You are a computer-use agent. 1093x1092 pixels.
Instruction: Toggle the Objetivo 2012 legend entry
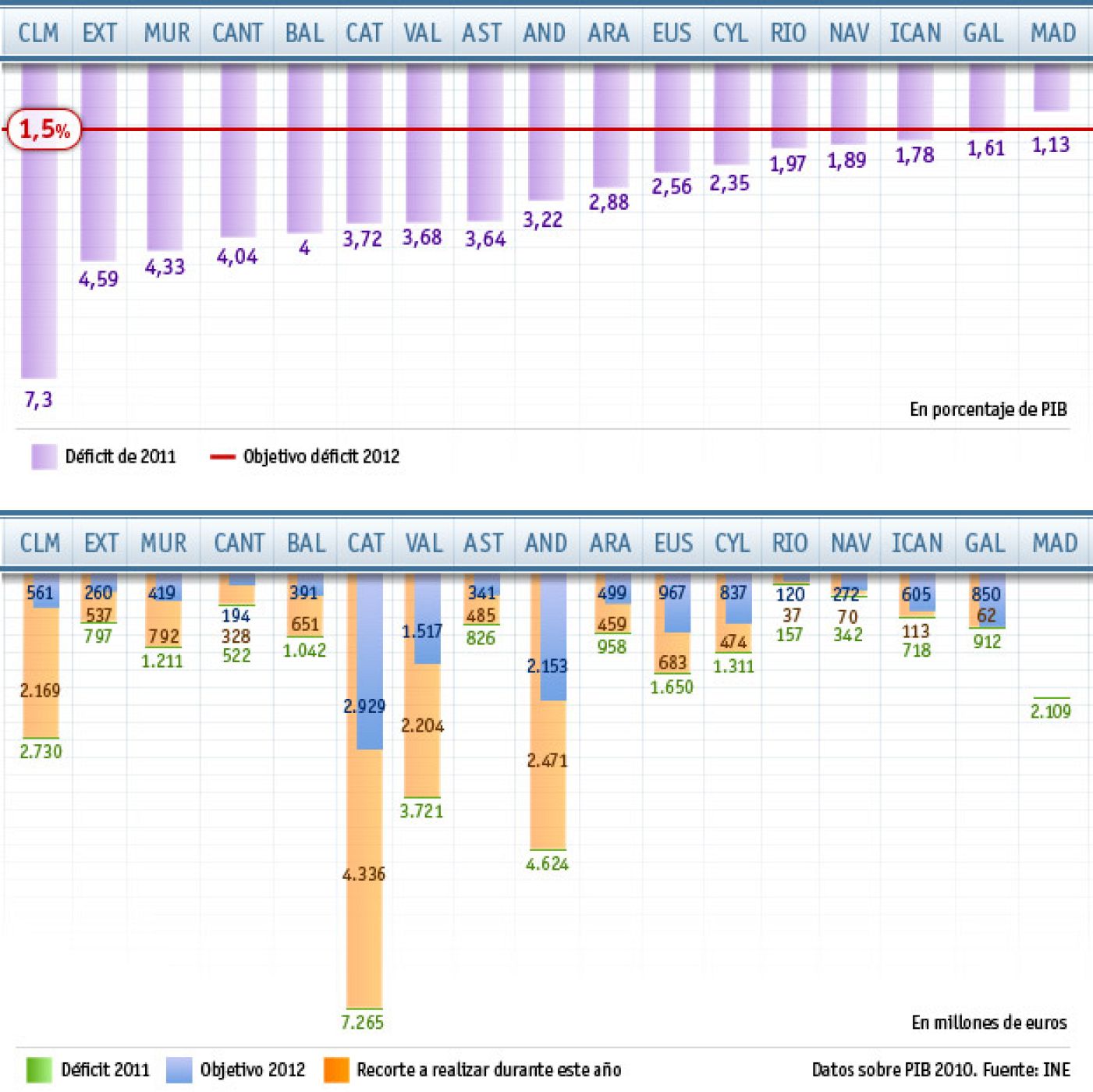point(250,1069)
